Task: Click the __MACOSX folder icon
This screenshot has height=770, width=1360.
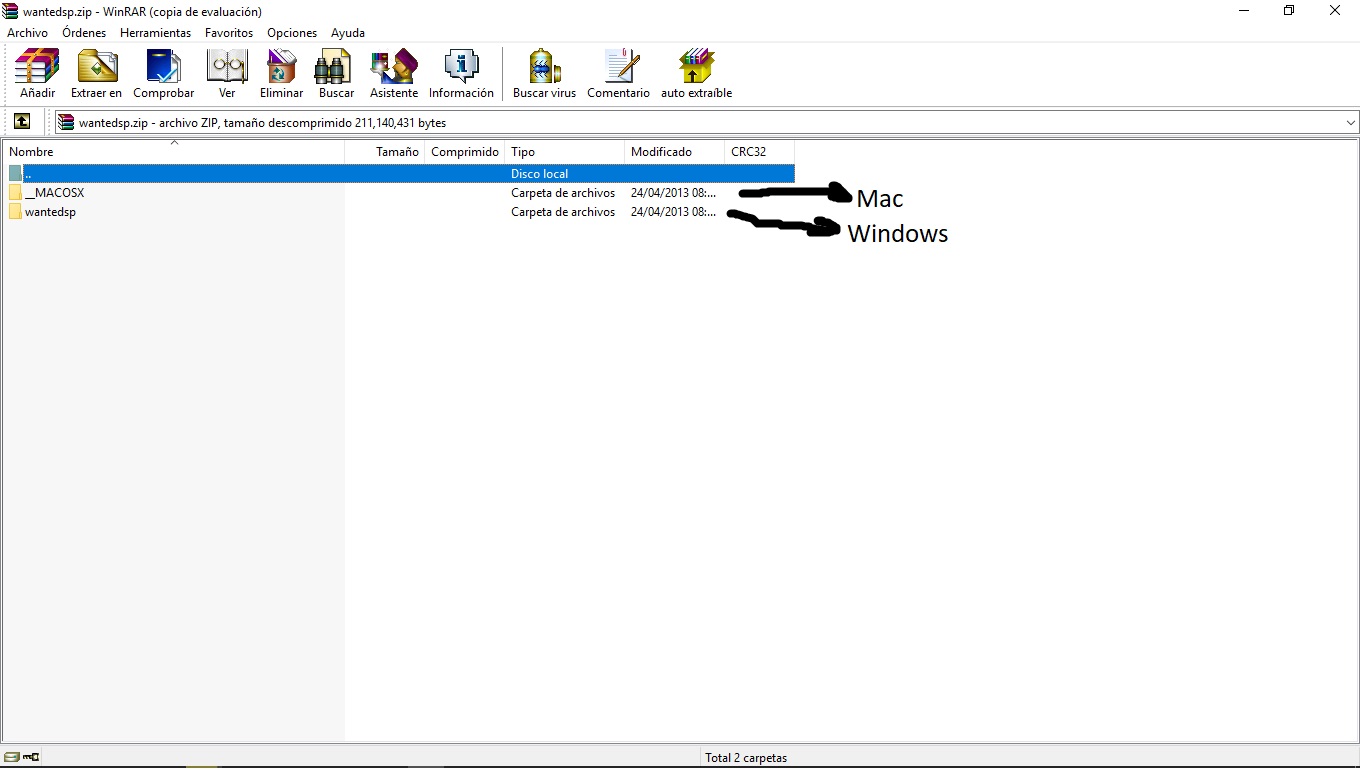Action: [15, 192]
